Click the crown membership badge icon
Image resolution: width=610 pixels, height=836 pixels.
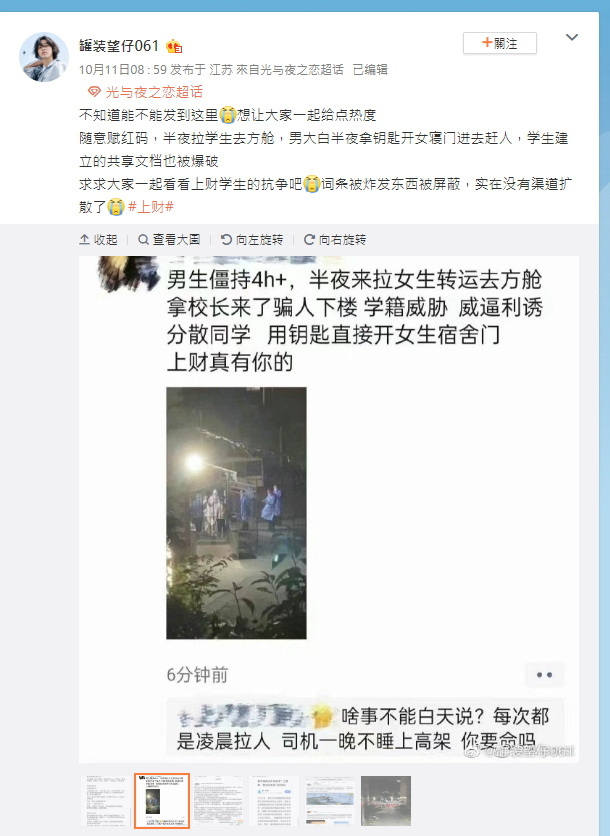(174, 47)
